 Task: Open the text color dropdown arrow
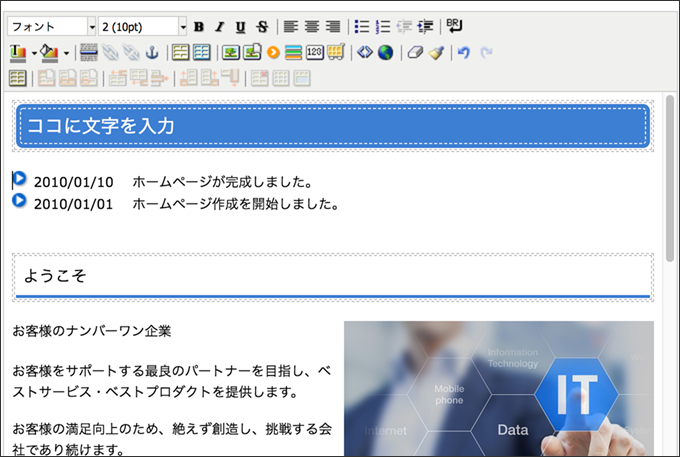pyautogui.click(x=34, y=53)
